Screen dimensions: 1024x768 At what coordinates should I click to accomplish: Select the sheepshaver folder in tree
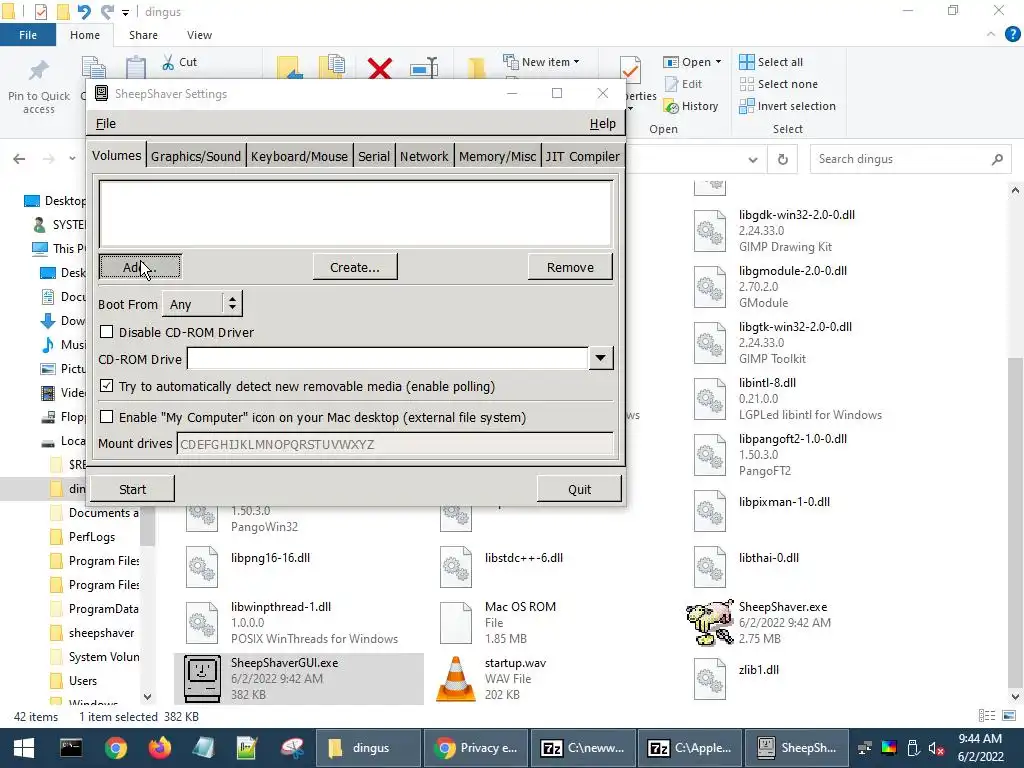tap(101, 633)
